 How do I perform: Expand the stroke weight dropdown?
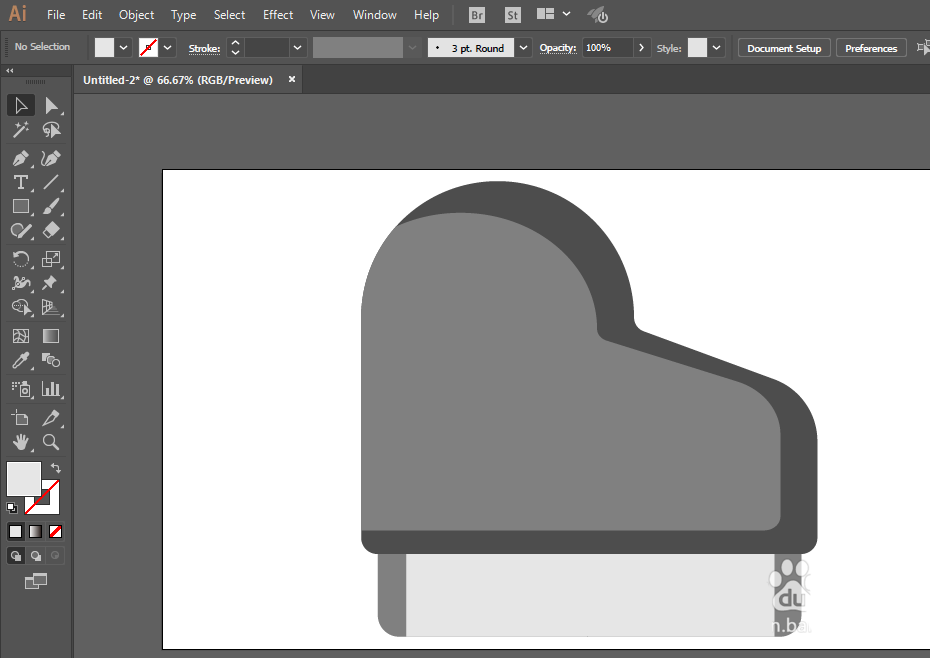click(x=297, y=48)
